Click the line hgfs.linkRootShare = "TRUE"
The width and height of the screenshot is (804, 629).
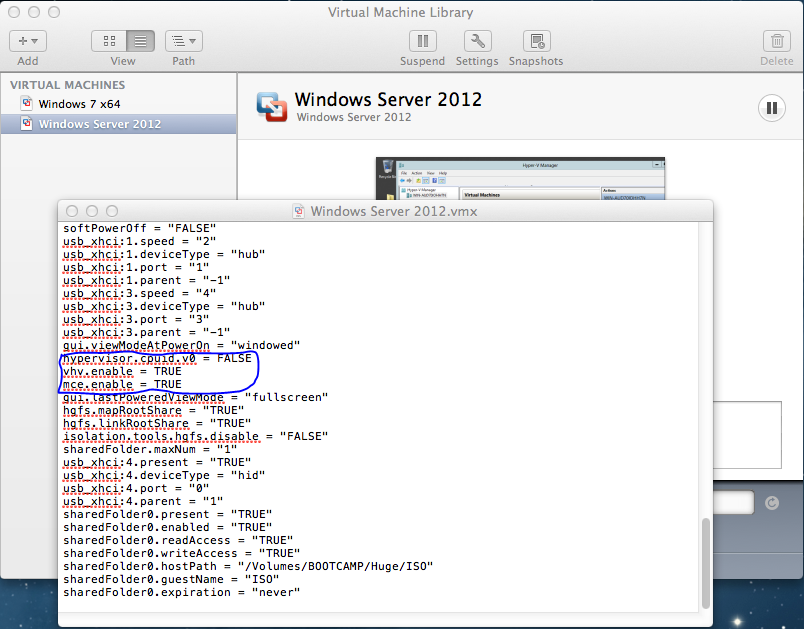[157, 423]
